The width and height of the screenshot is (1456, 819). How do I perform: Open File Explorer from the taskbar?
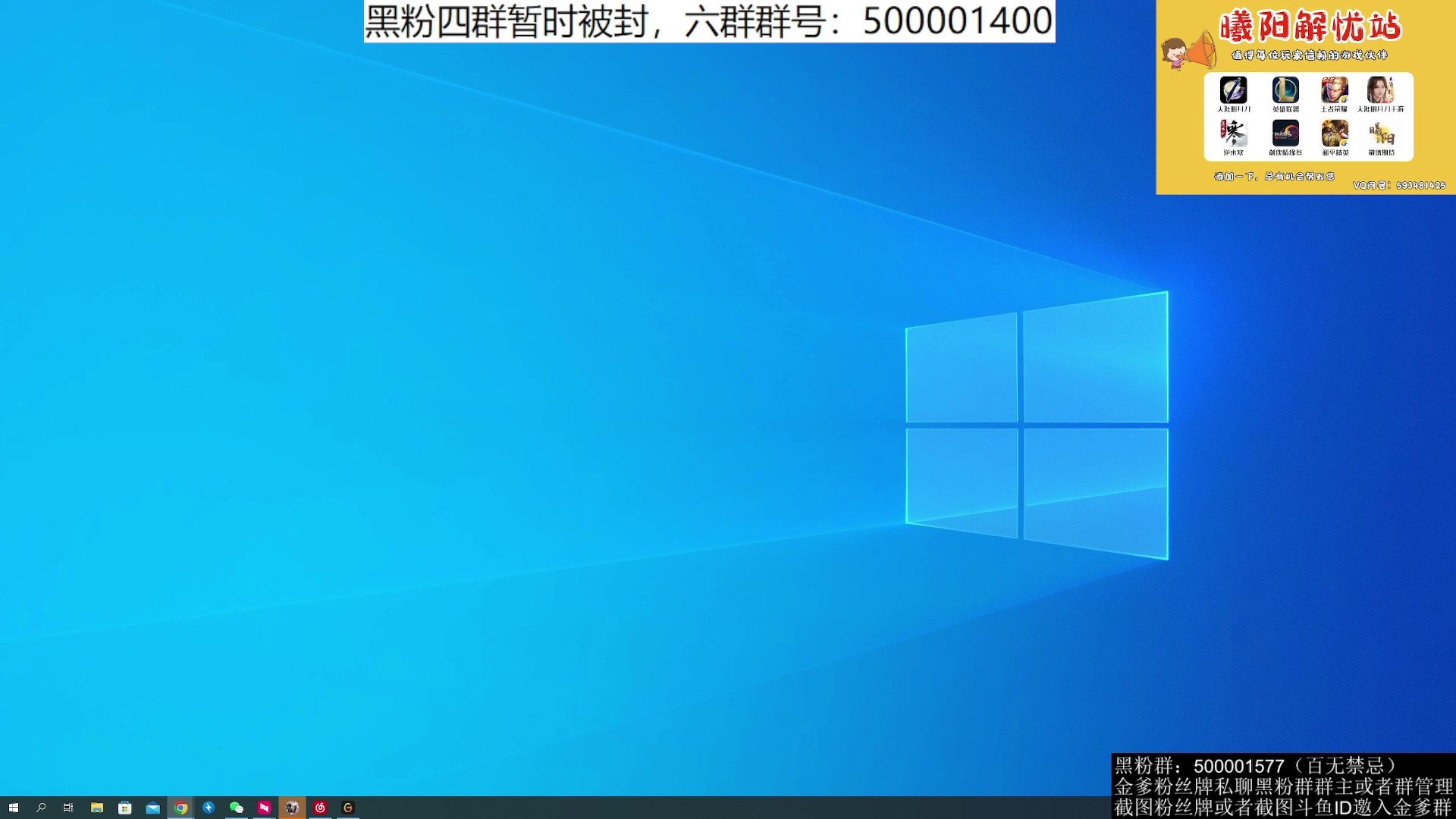(97, 808)
